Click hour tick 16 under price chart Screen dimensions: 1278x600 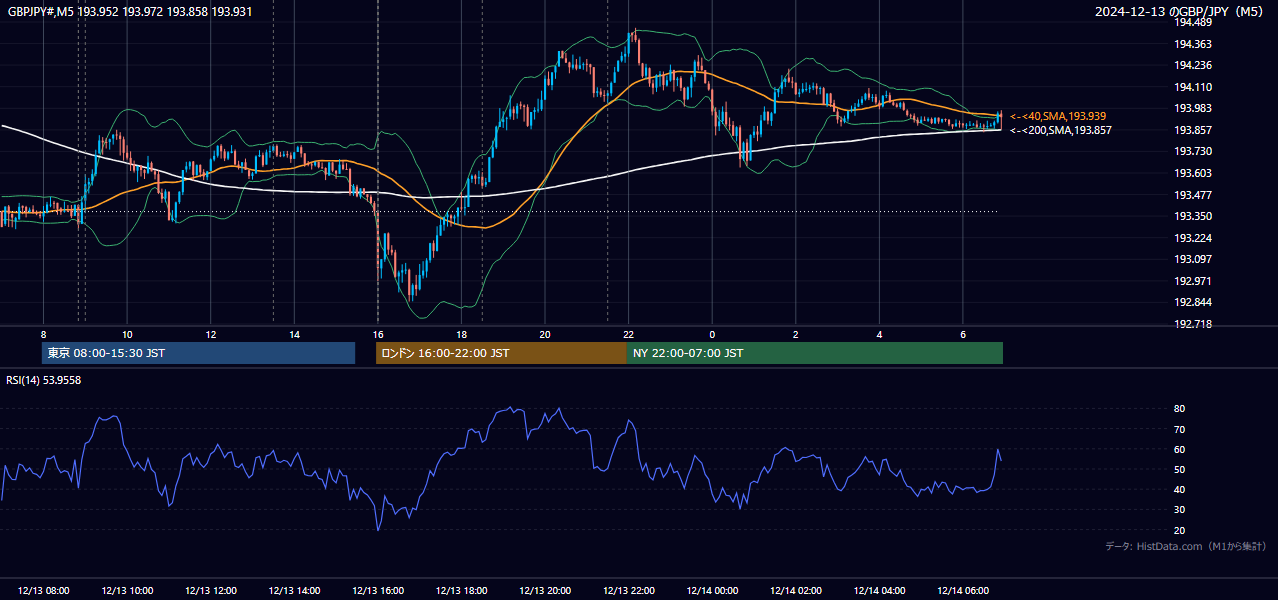coord(378,334)
